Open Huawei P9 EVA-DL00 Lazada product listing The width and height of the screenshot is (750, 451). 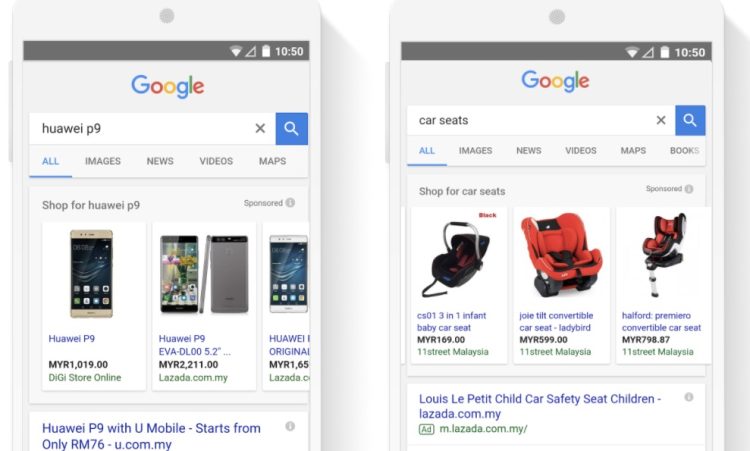click(204, 306)
